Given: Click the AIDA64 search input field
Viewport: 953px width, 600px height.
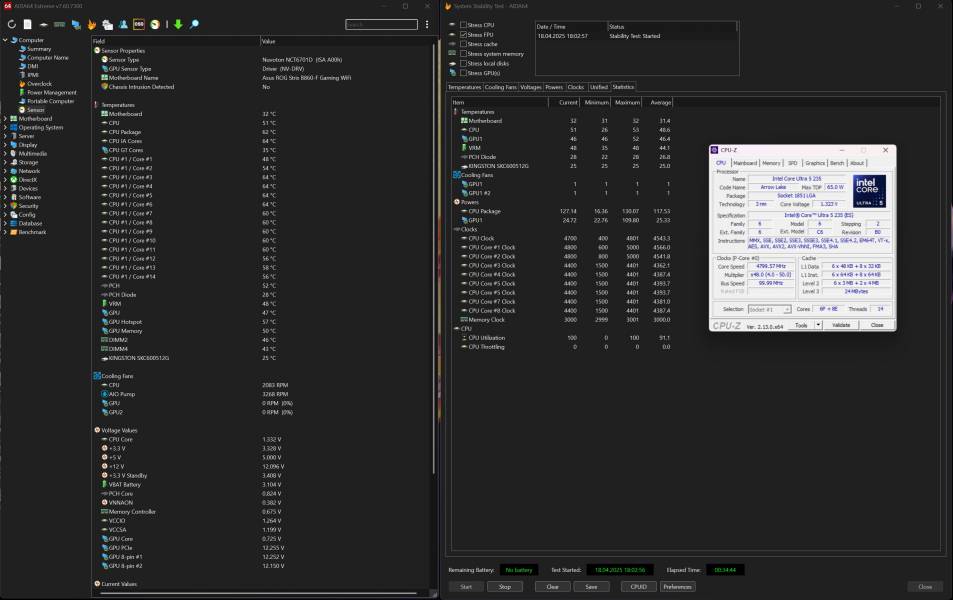Looking at the screenshot, I should pos(381,24).
